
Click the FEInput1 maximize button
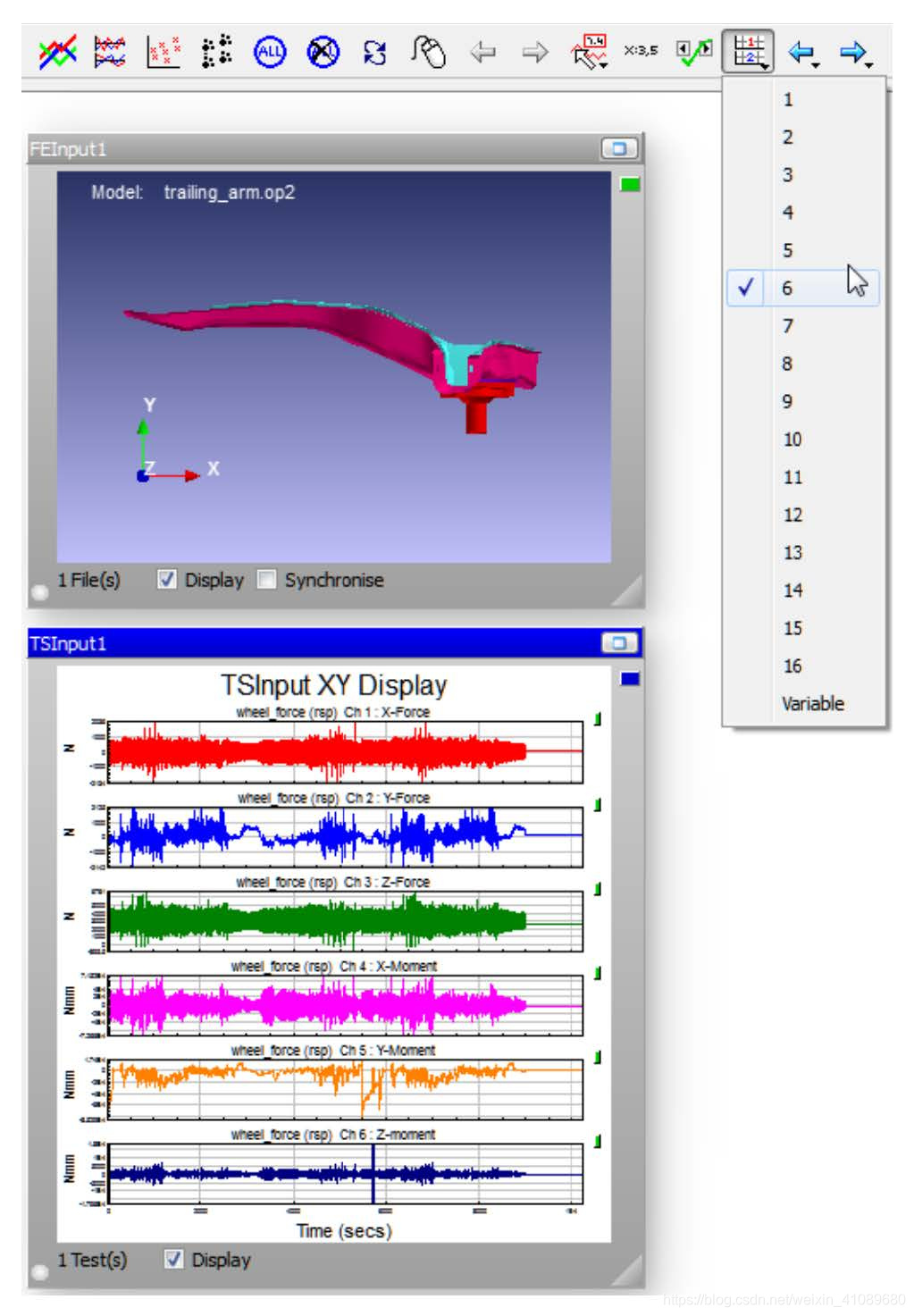pos(619,149)
